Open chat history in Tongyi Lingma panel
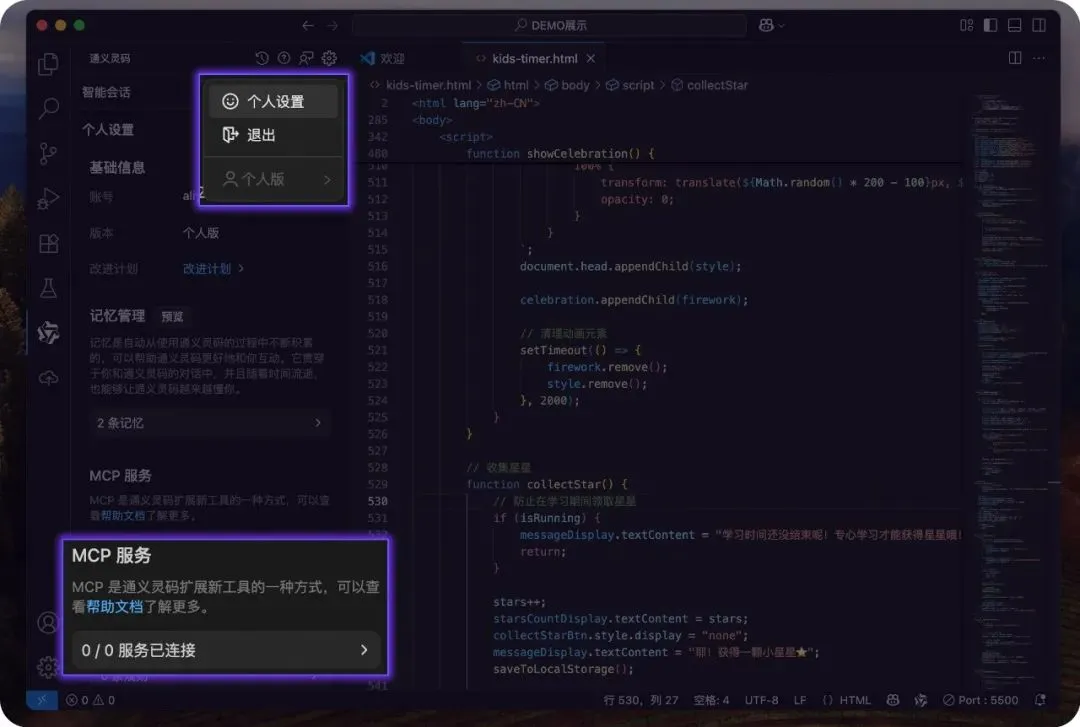 click(x=262, y=59)
